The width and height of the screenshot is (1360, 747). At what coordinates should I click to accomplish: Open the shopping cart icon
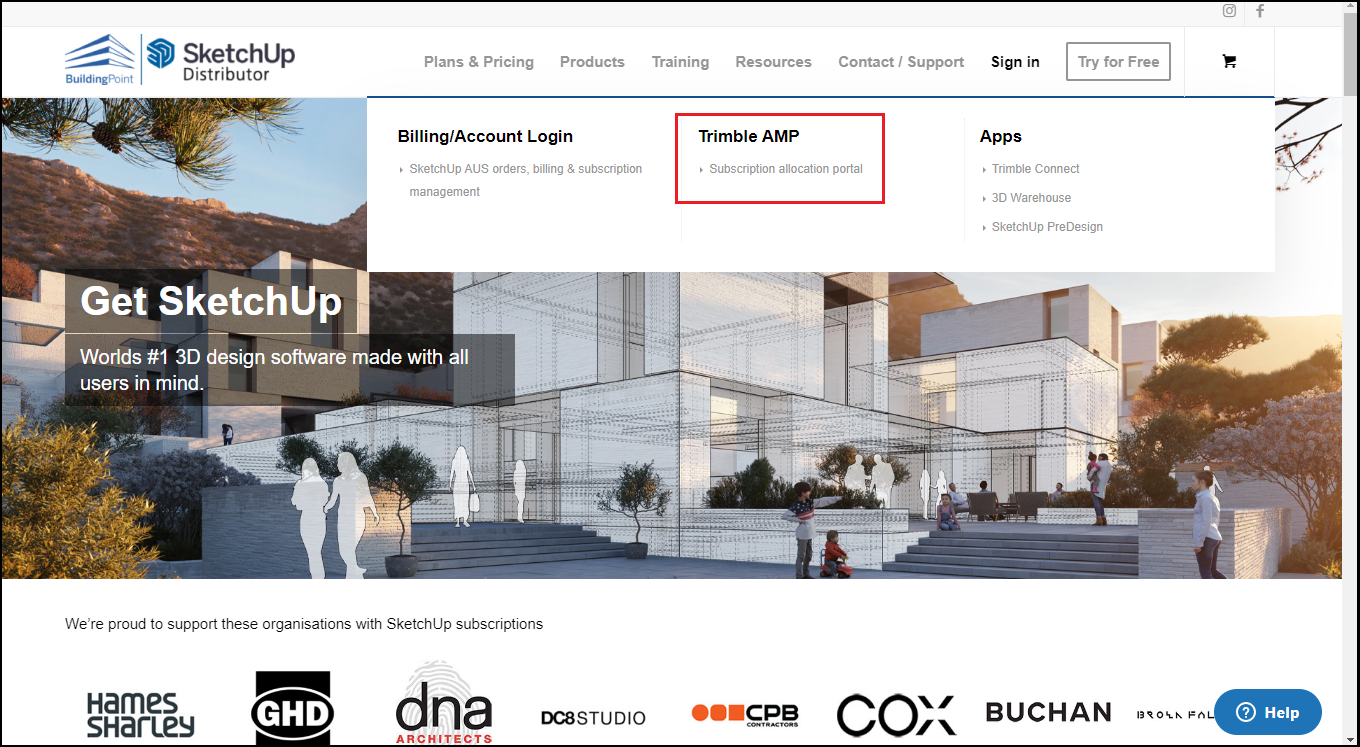pos(1229,61)
